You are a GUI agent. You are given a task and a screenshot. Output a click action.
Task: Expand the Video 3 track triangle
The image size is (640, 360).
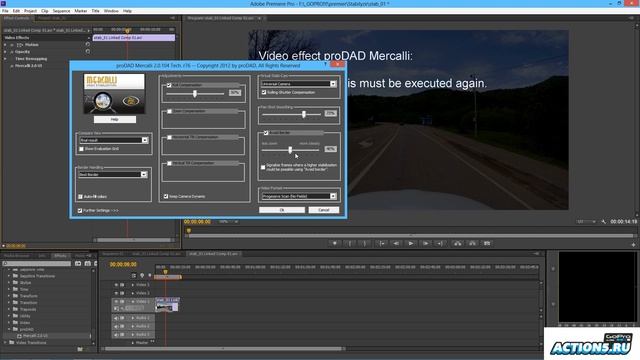click(133, 285)
